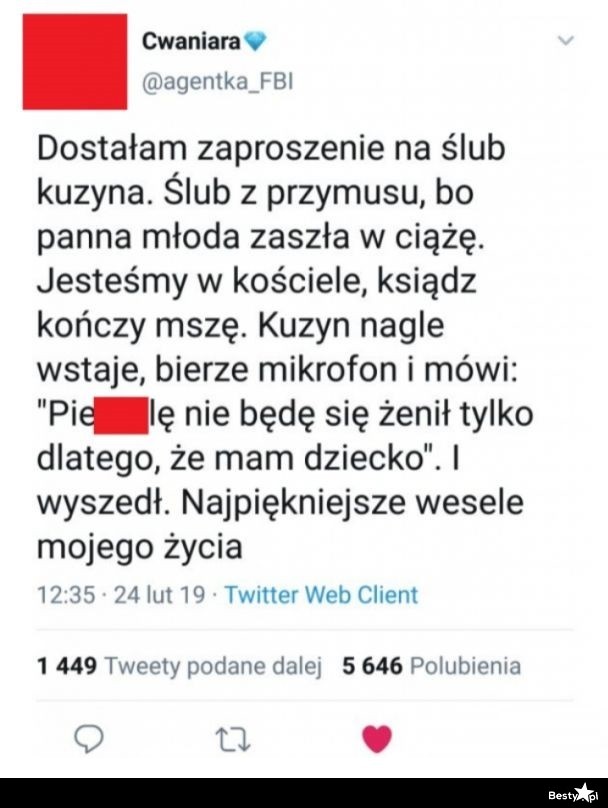Click the retweet arrows icon
Screen dimensions: 608x808
coord(230,738)
